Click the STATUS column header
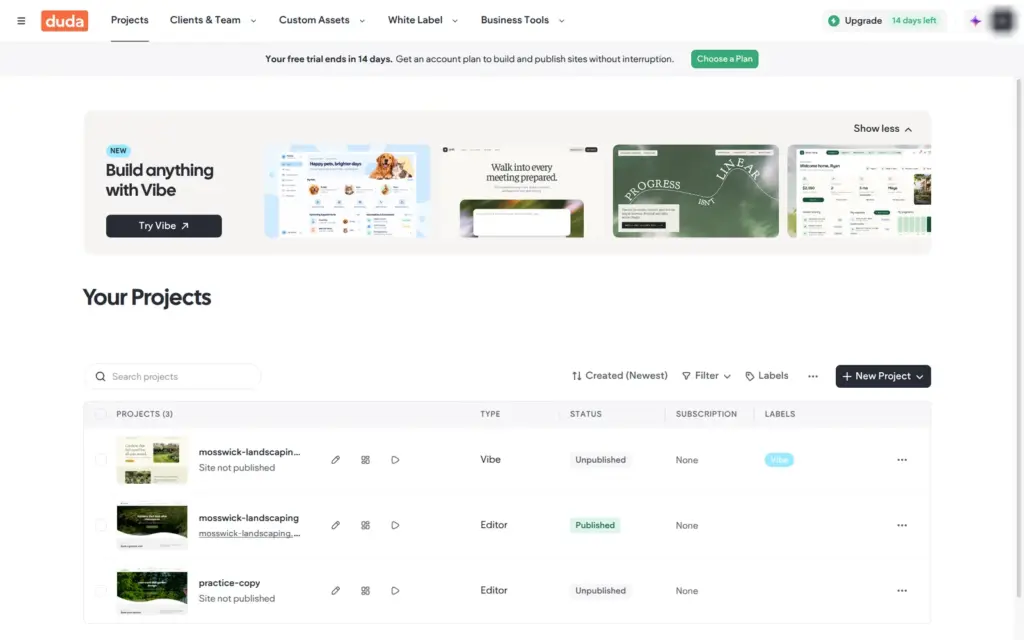 586,414
